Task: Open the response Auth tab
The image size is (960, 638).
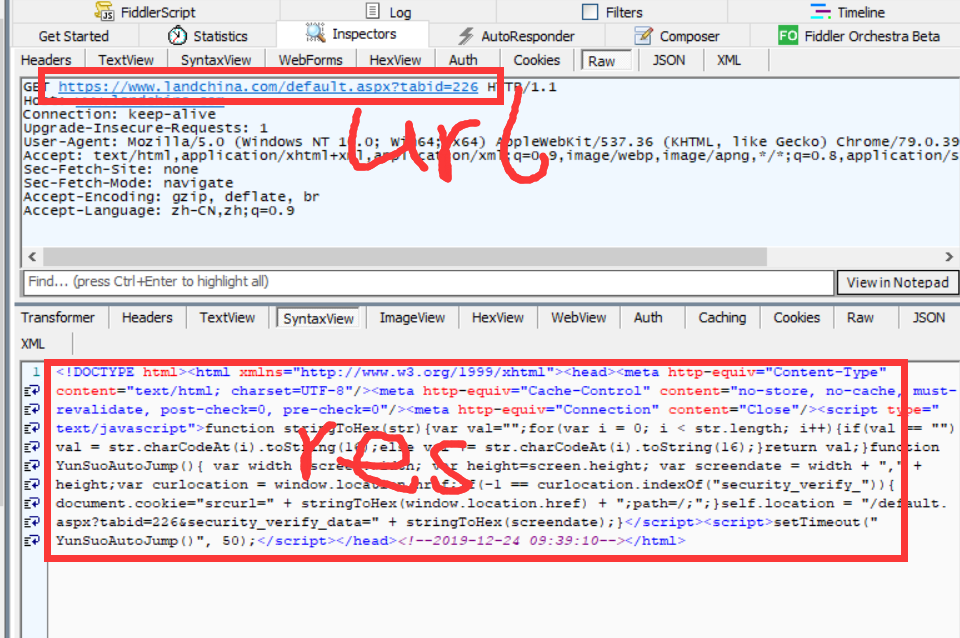Action: [648, 317]
